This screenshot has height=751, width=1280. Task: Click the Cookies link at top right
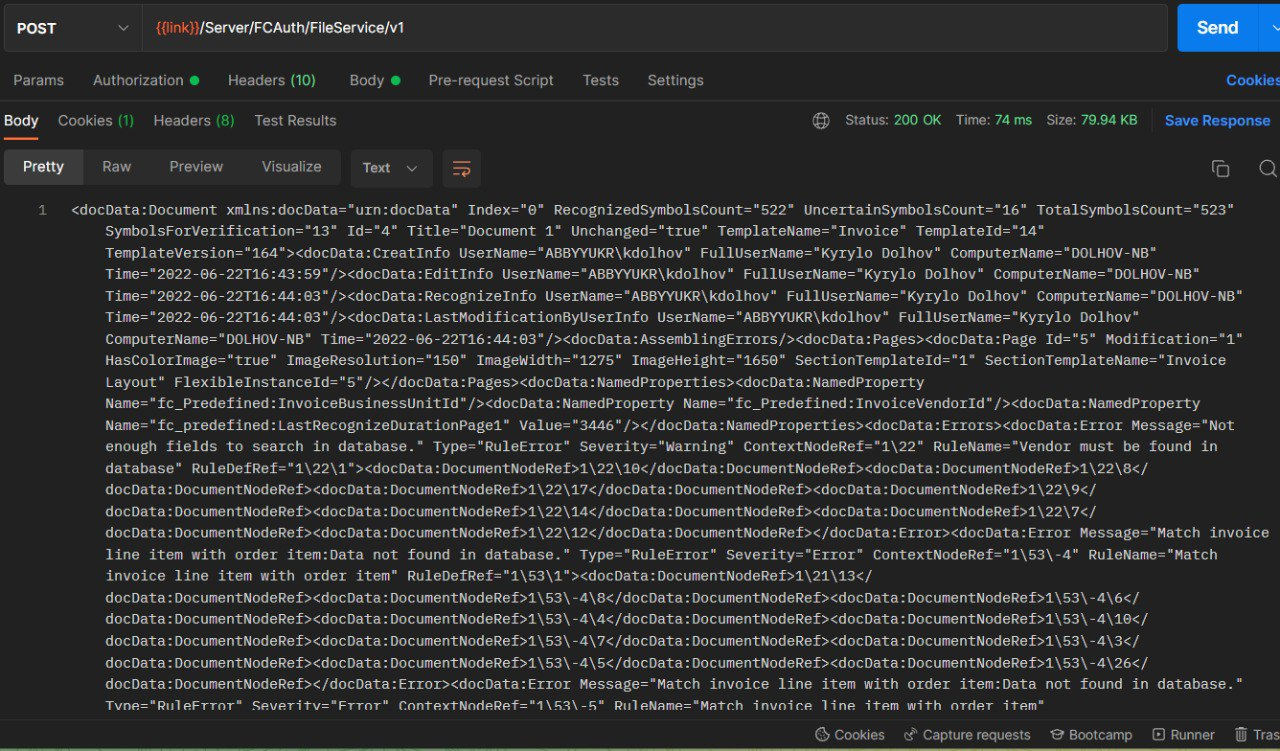point(1252,80)
